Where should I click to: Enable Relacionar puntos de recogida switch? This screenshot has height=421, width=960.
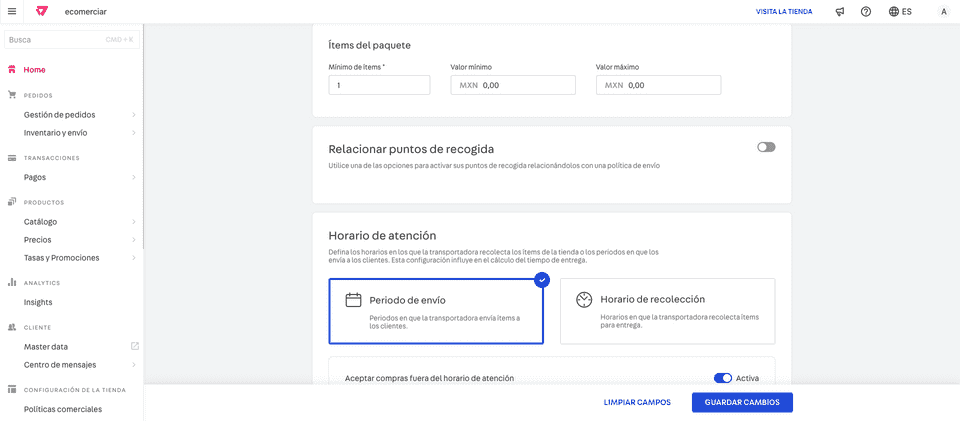coord(766,147)
